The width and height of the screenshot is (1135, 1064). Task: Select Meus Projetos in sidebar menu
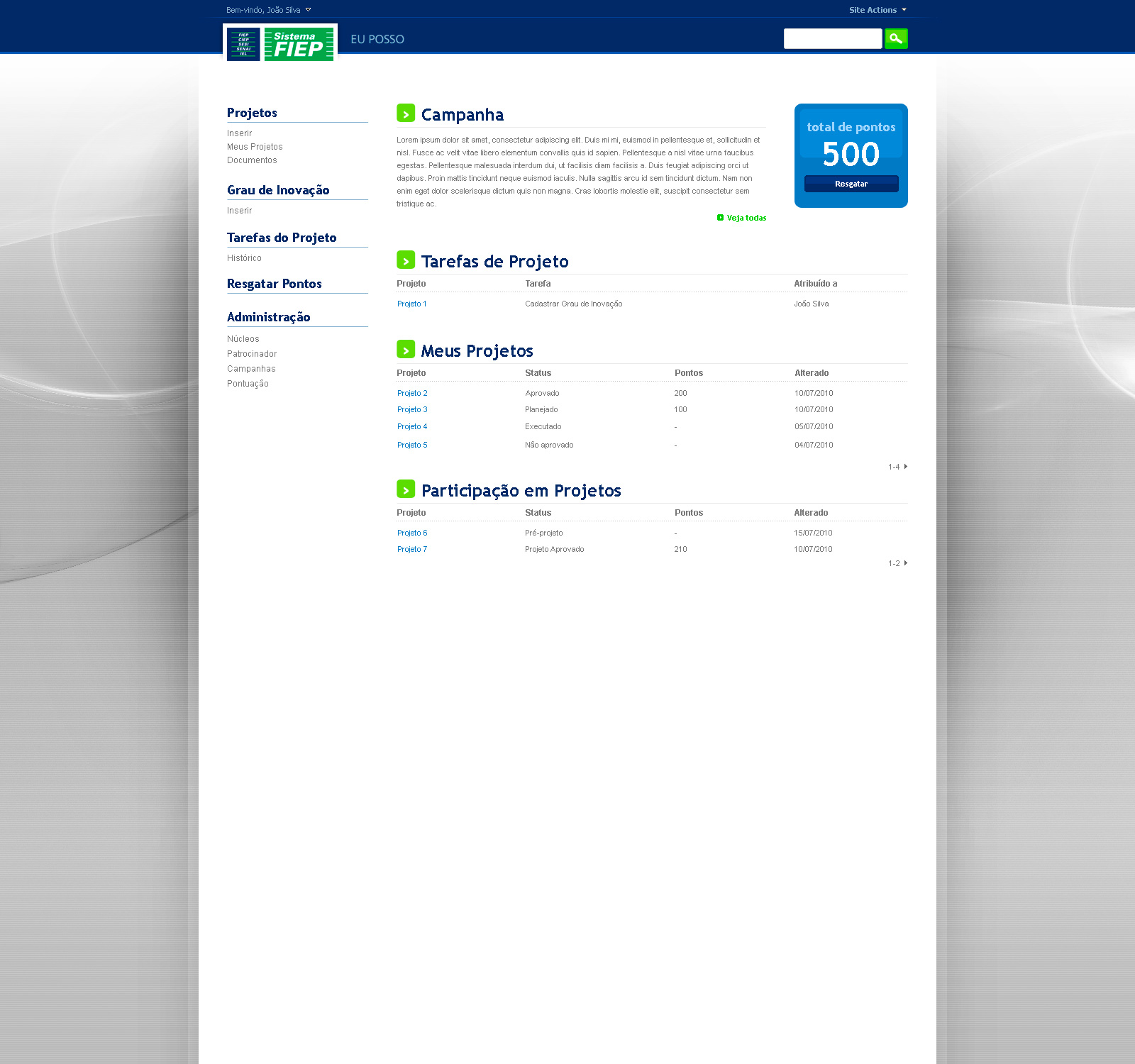point(255,147)
